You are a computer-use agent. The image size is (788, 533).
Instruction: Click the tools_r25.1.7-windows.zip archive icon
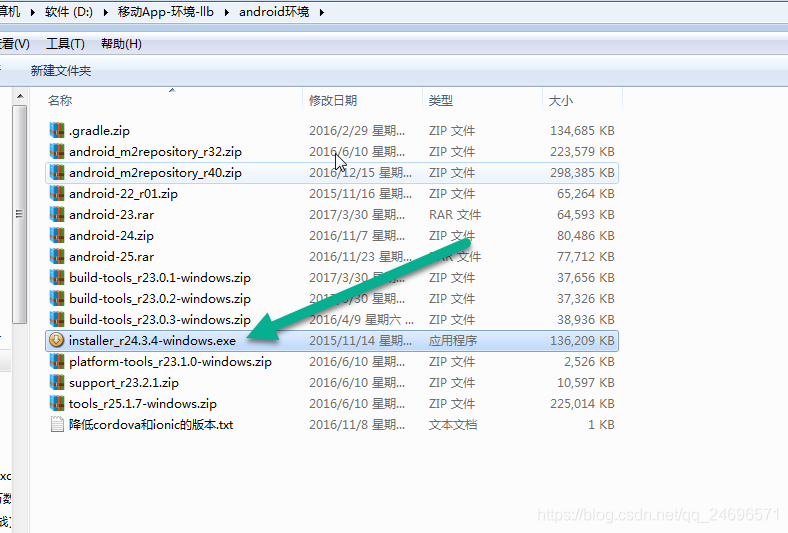[x=57, y=404]
